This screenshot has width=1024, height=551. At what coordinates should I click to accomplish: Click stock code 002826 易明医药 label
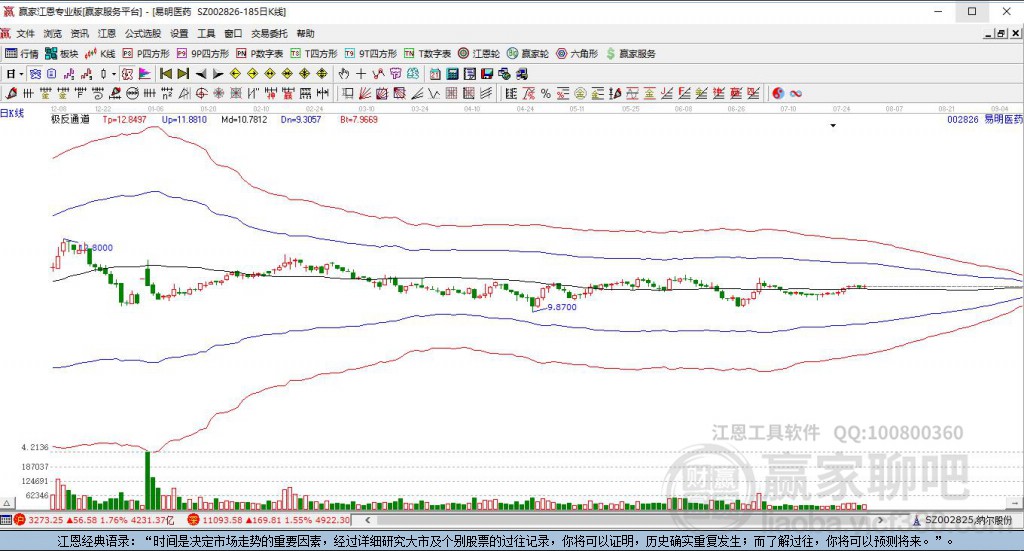click(x=985, y=119)
